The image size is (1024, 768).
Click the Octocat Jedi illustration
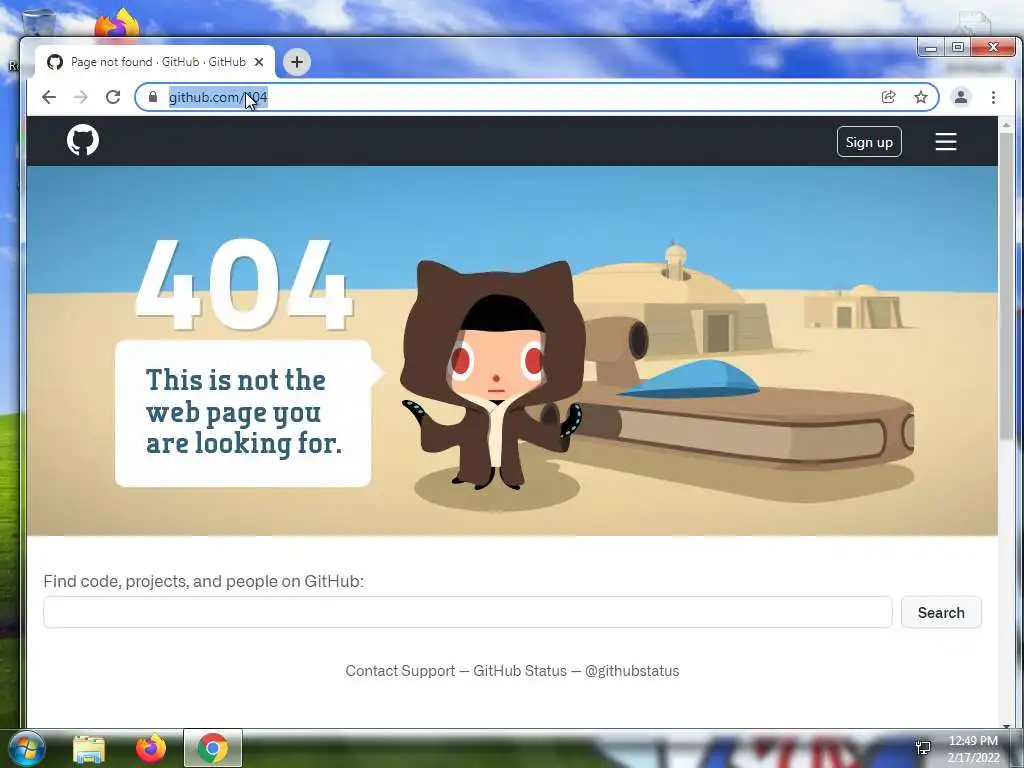coord(493,376)
